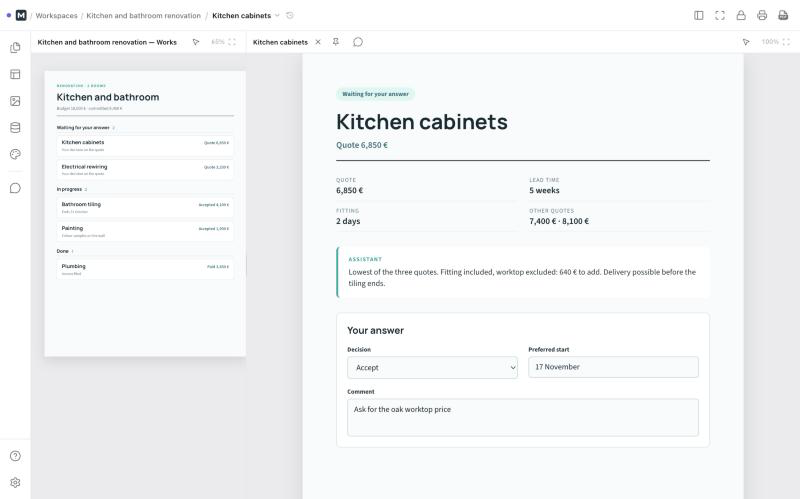800x499 pixels.
Task: Click the Assistant note text
Action: point(522,278)
